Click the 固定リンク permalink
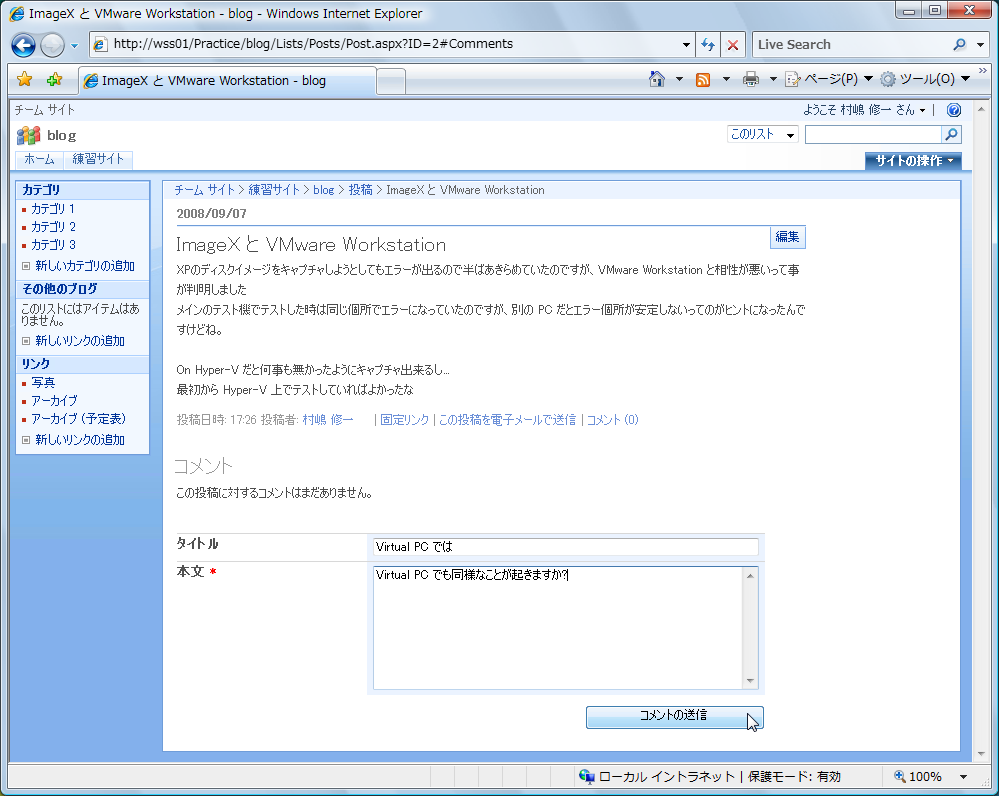The width and height of the screenshot is (999, 796). 405,419
